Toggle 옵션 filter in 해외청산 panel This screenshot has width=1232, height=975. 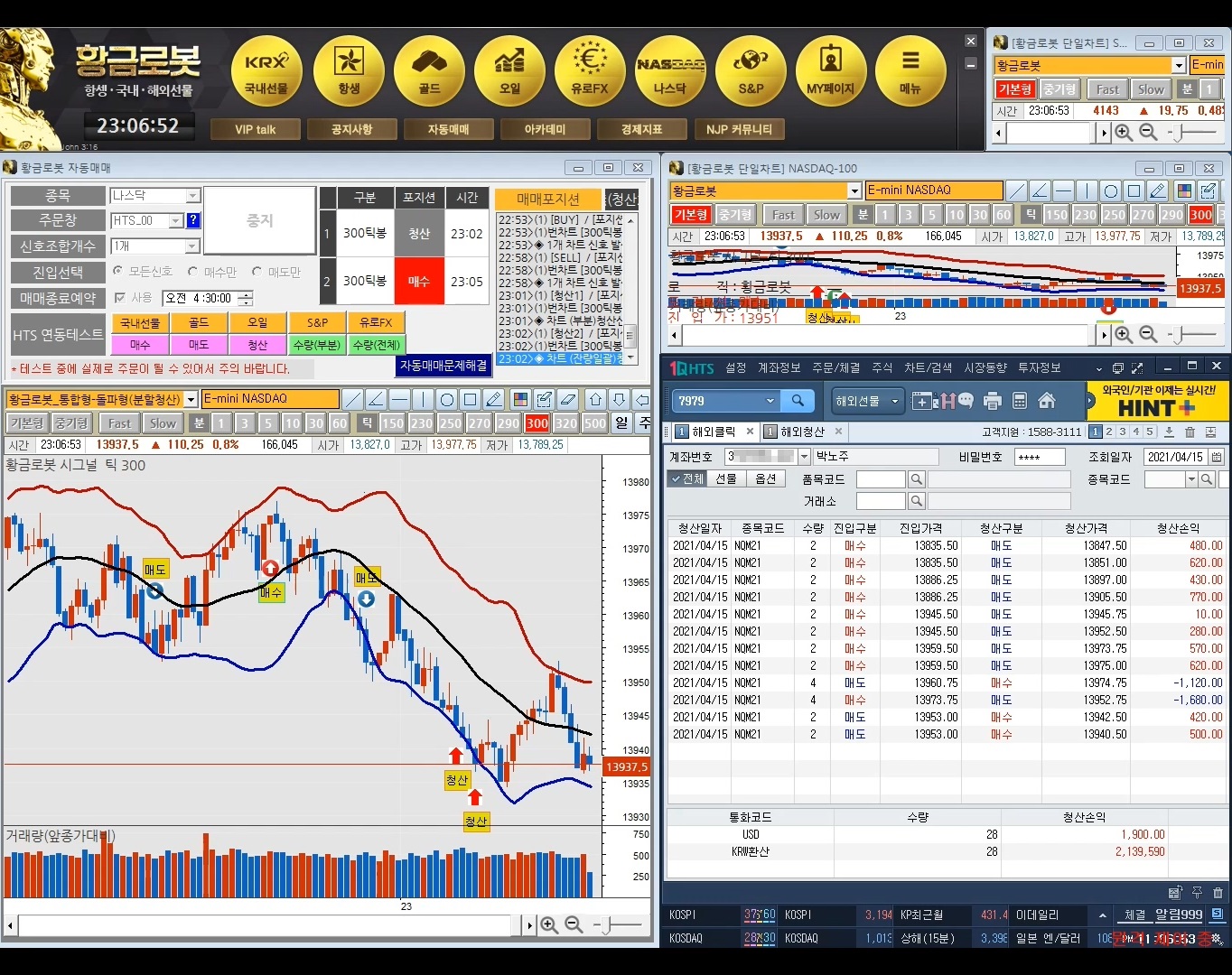(x=766, y=478)
